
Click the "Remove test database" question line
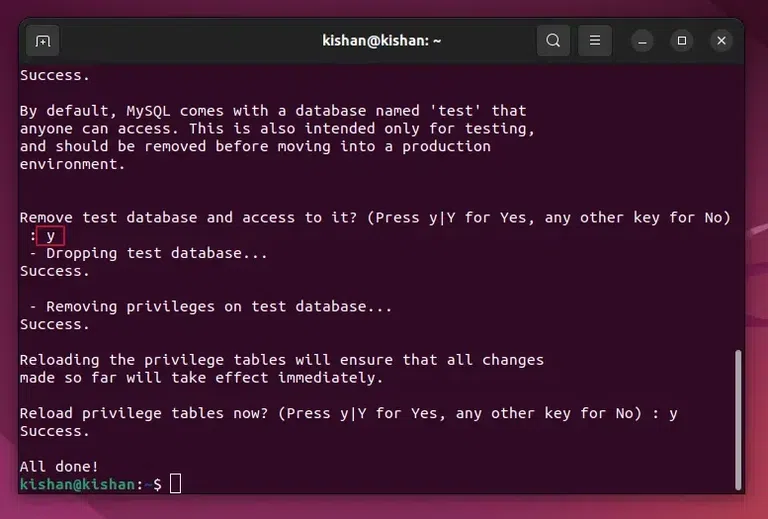(375, 218)
